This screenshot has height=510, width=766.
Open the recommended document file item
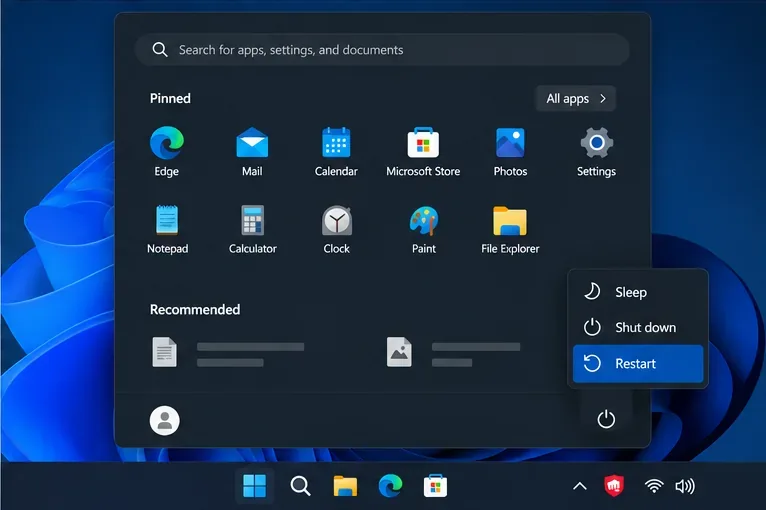[228, 352]
